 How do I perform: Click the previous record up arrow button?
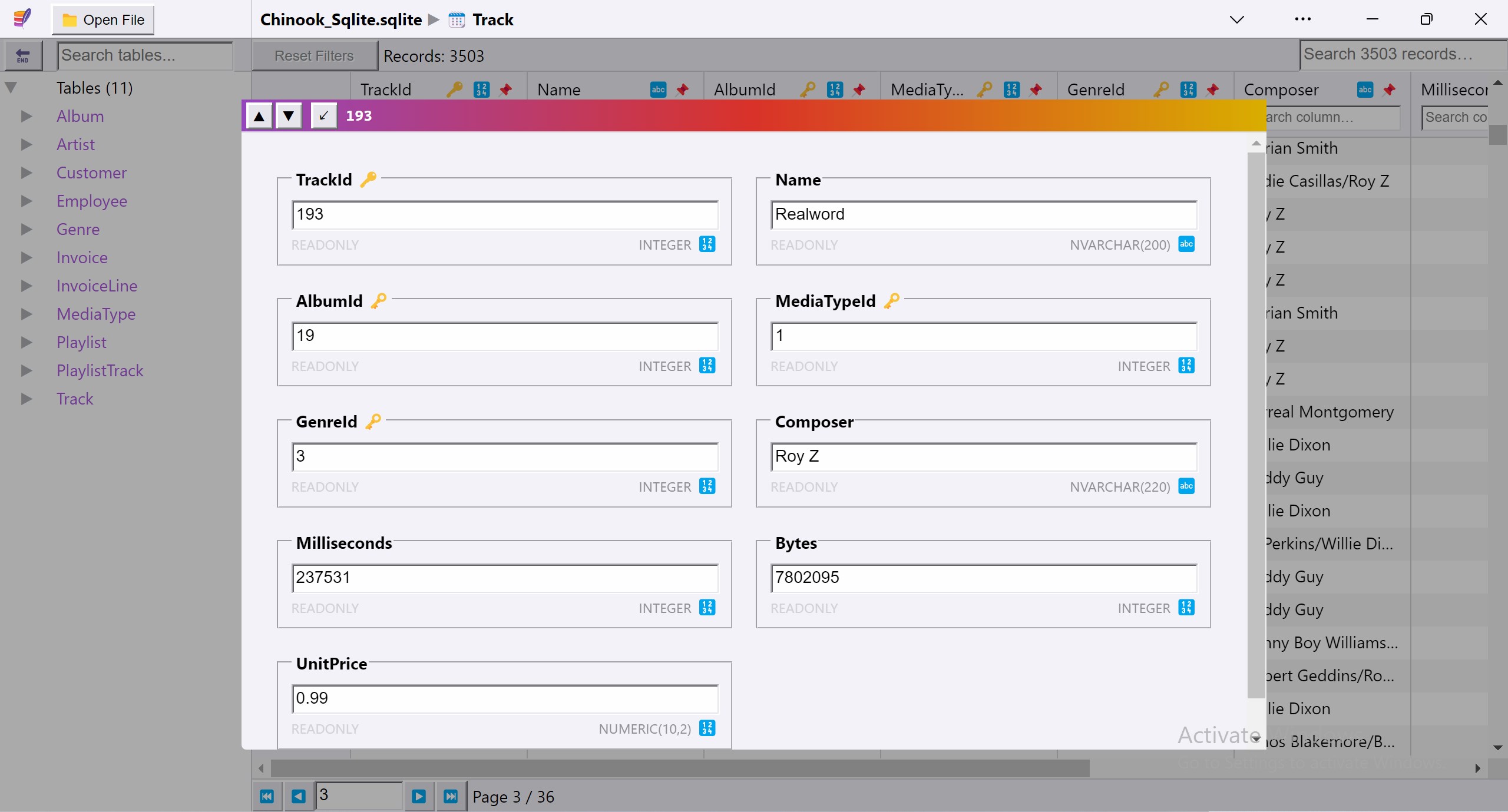coord(259,115)
